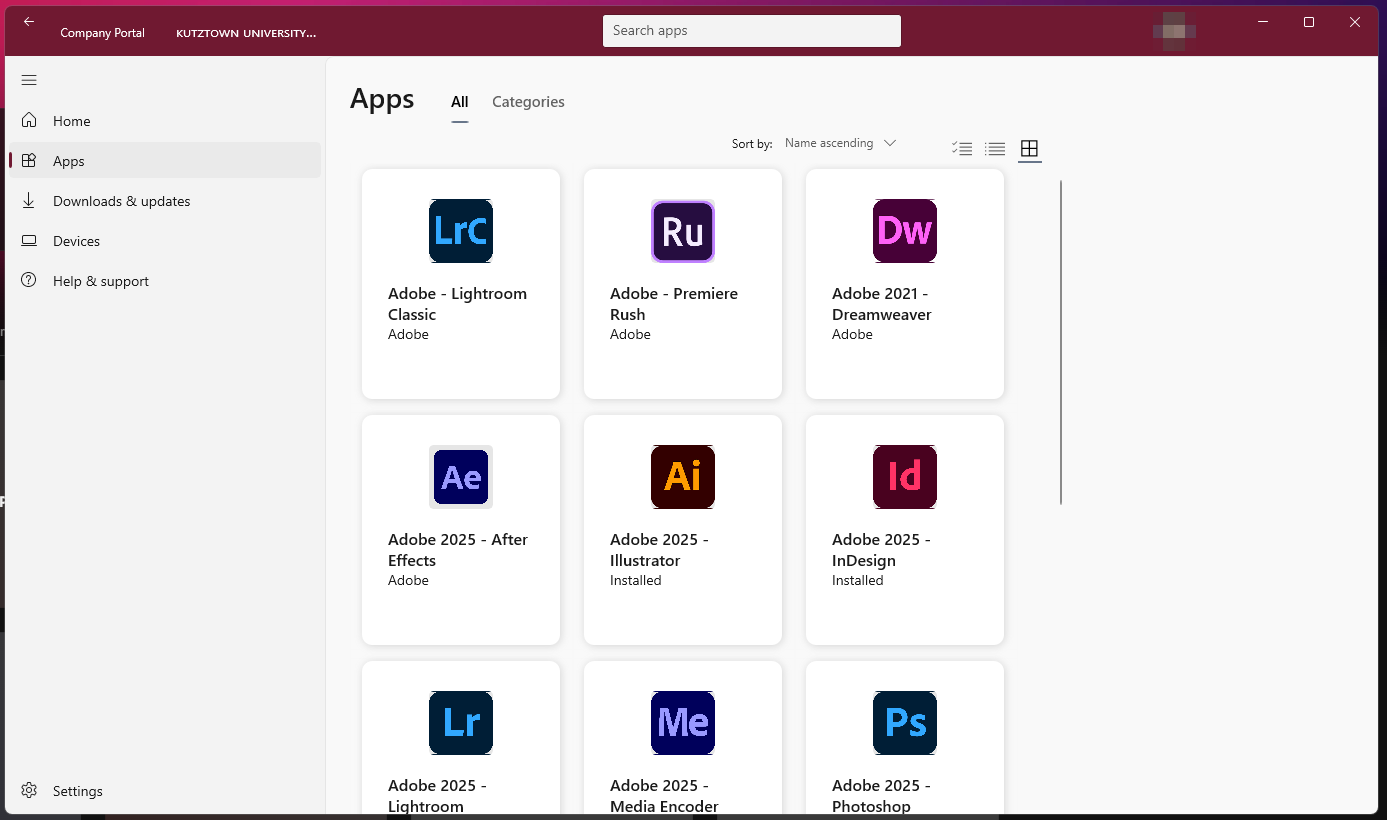Click Adobe publisher under After Effects
Screen dimensions: 1387x820
click(408, 580)
